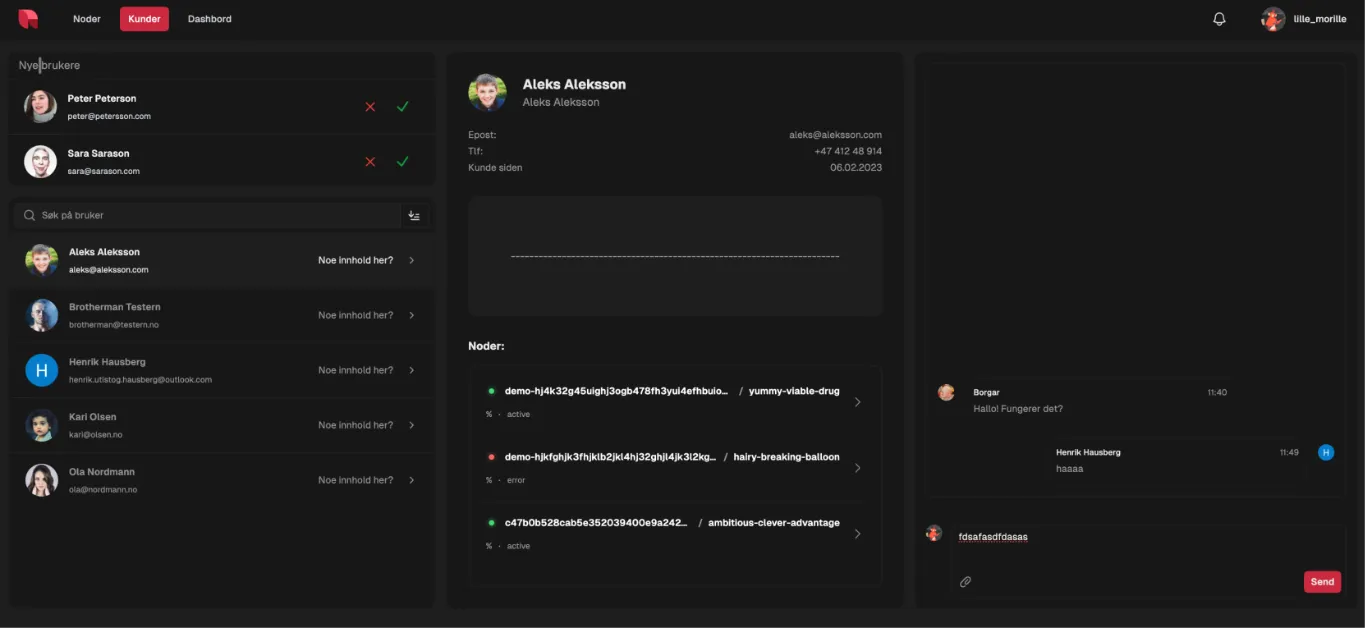Click node name yummy-viable-drug

[794, 391]
